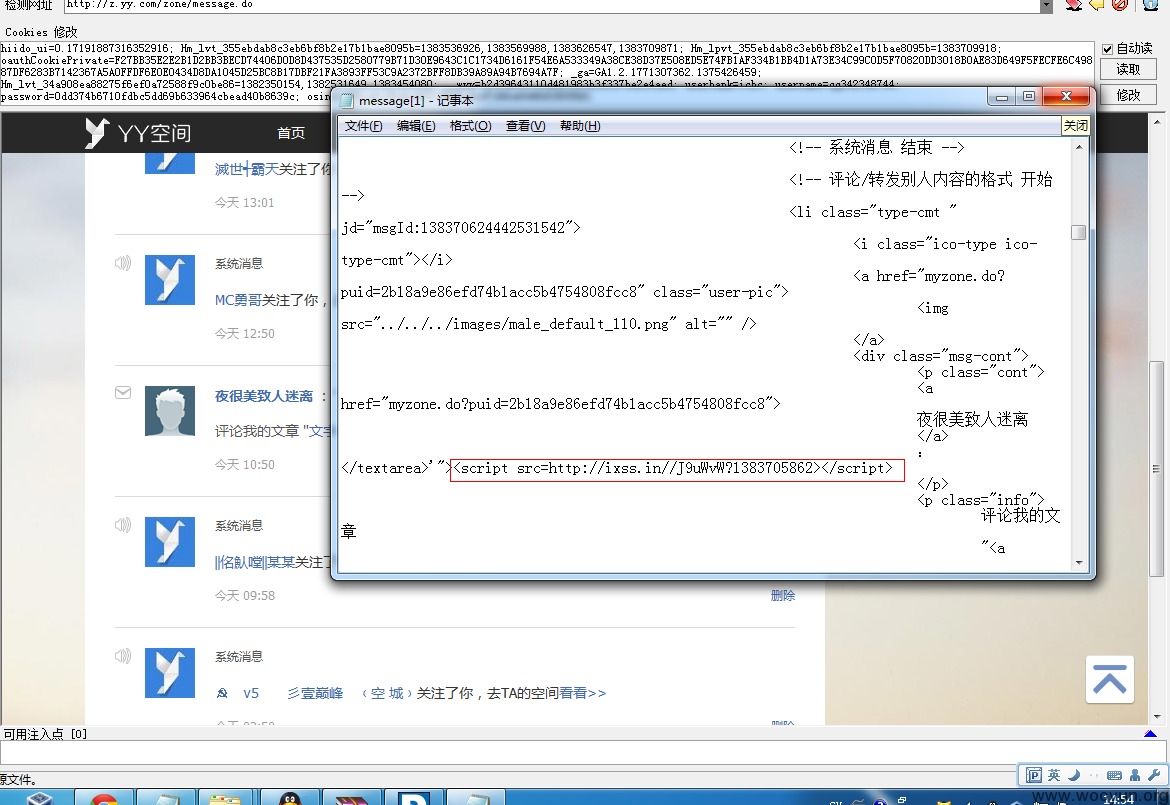
Task: Click timestamp 今天 10:50
Action: (x=245, y=464)
